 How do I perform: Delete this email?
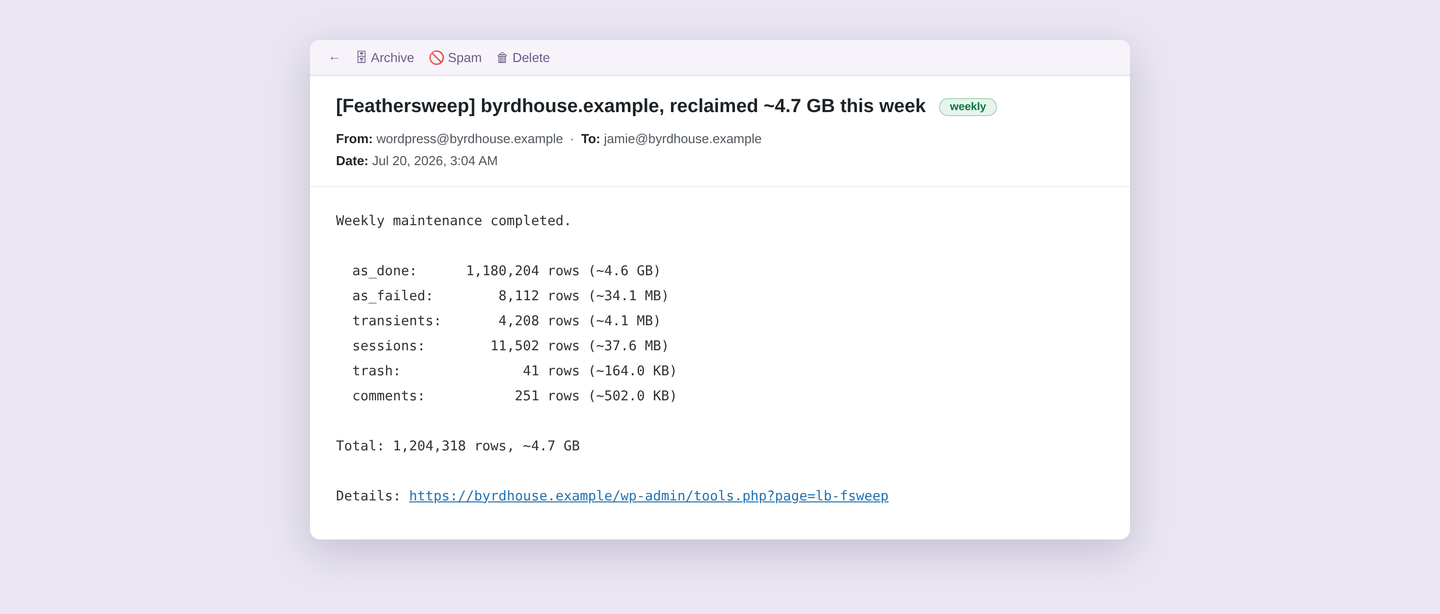[x=523, y=58]
